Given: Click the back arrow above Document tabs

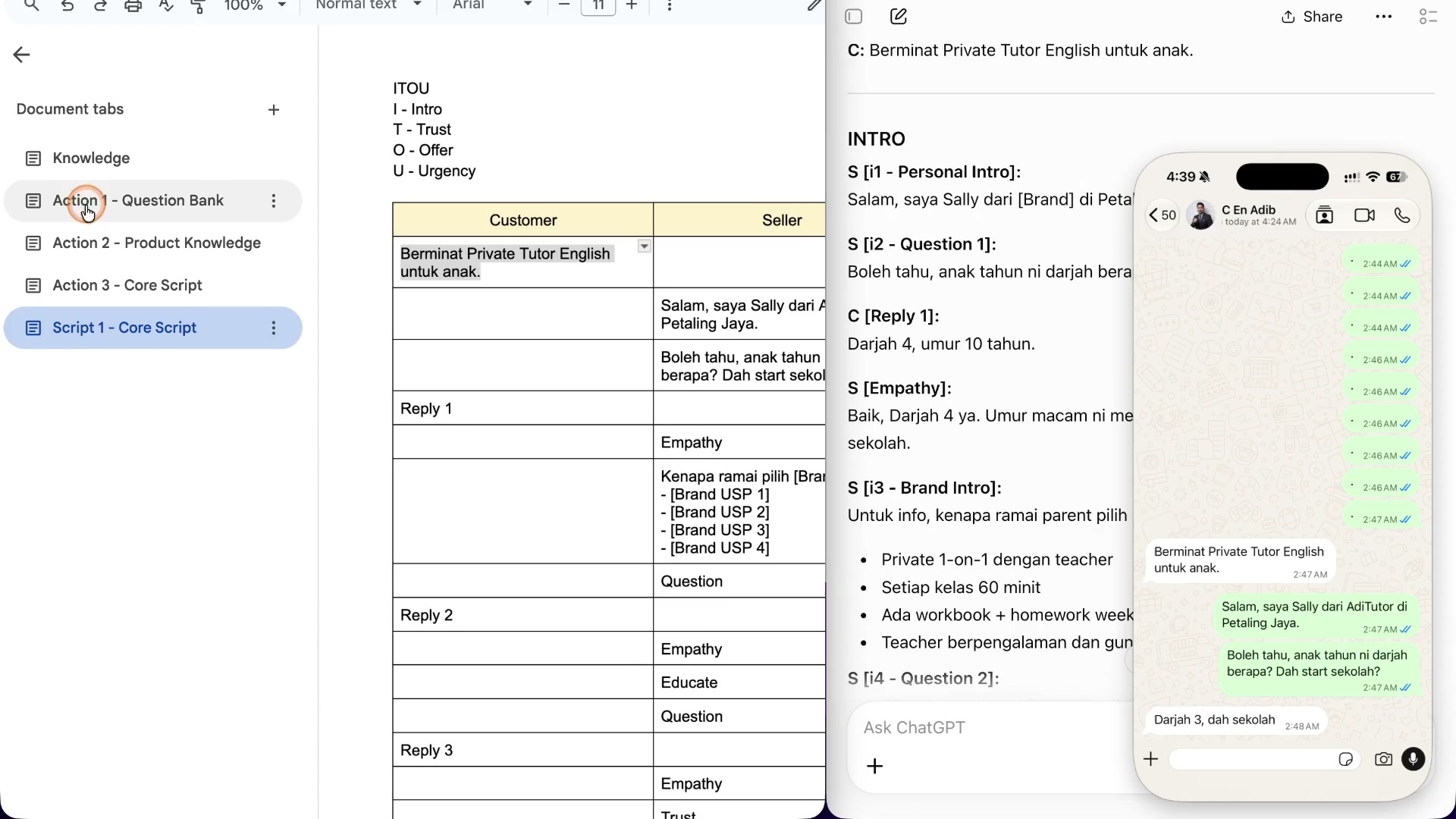Looking at the screenshot, I should click(22, 55).
